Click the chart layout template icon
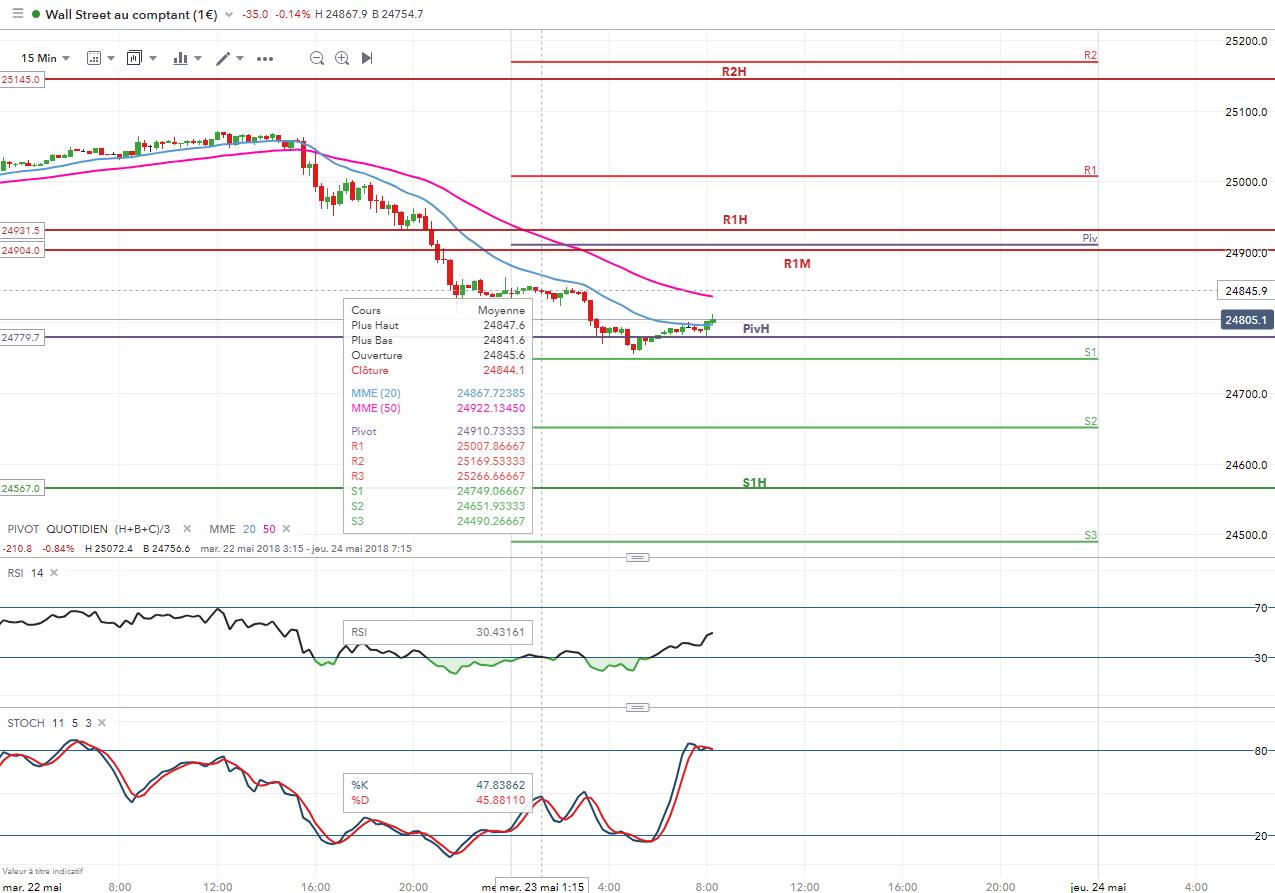The width and height of the screenshot is (1275, 893). pos(135,58)
